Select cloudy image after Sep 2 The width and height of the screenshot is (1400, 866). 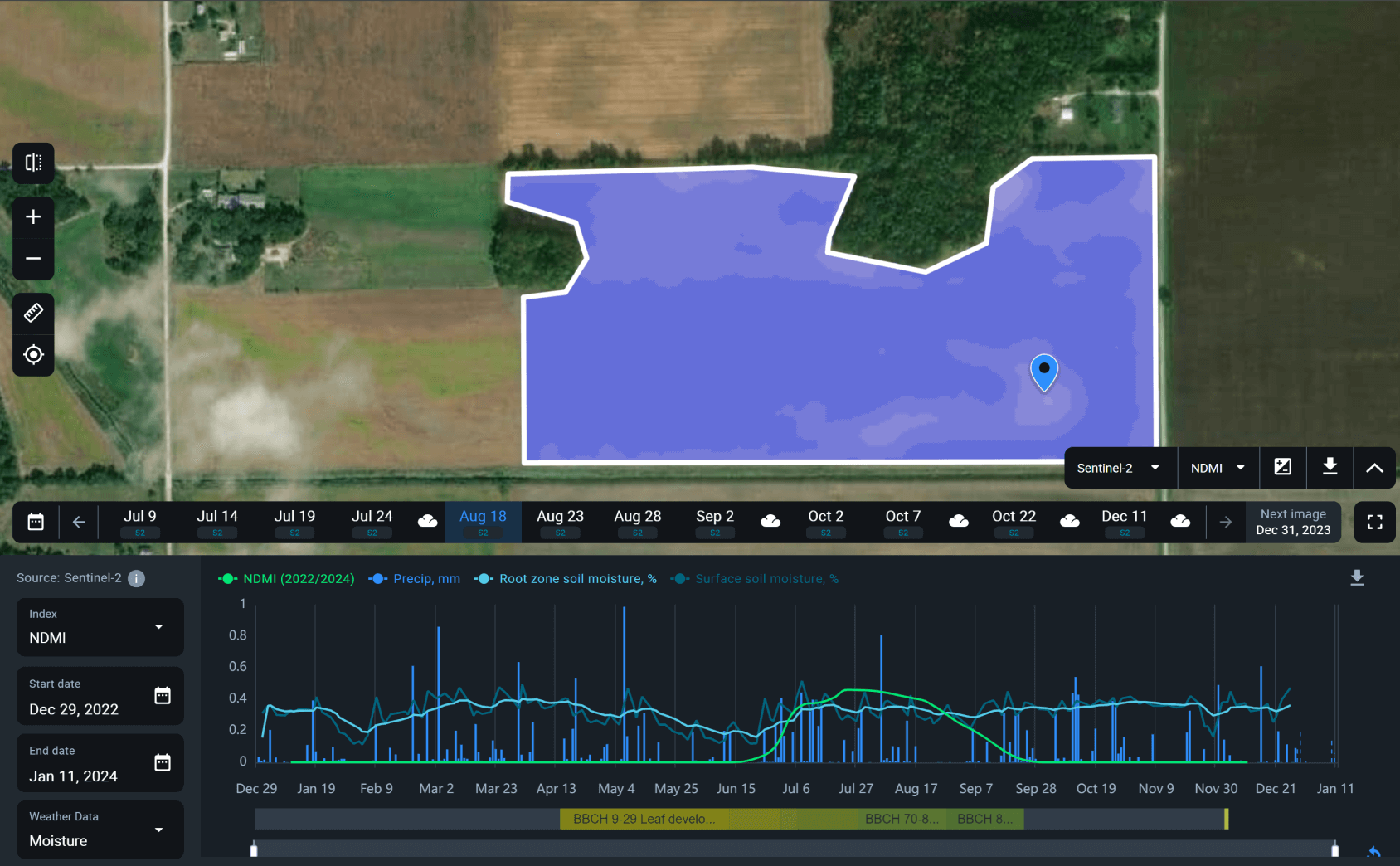(770, 522)
